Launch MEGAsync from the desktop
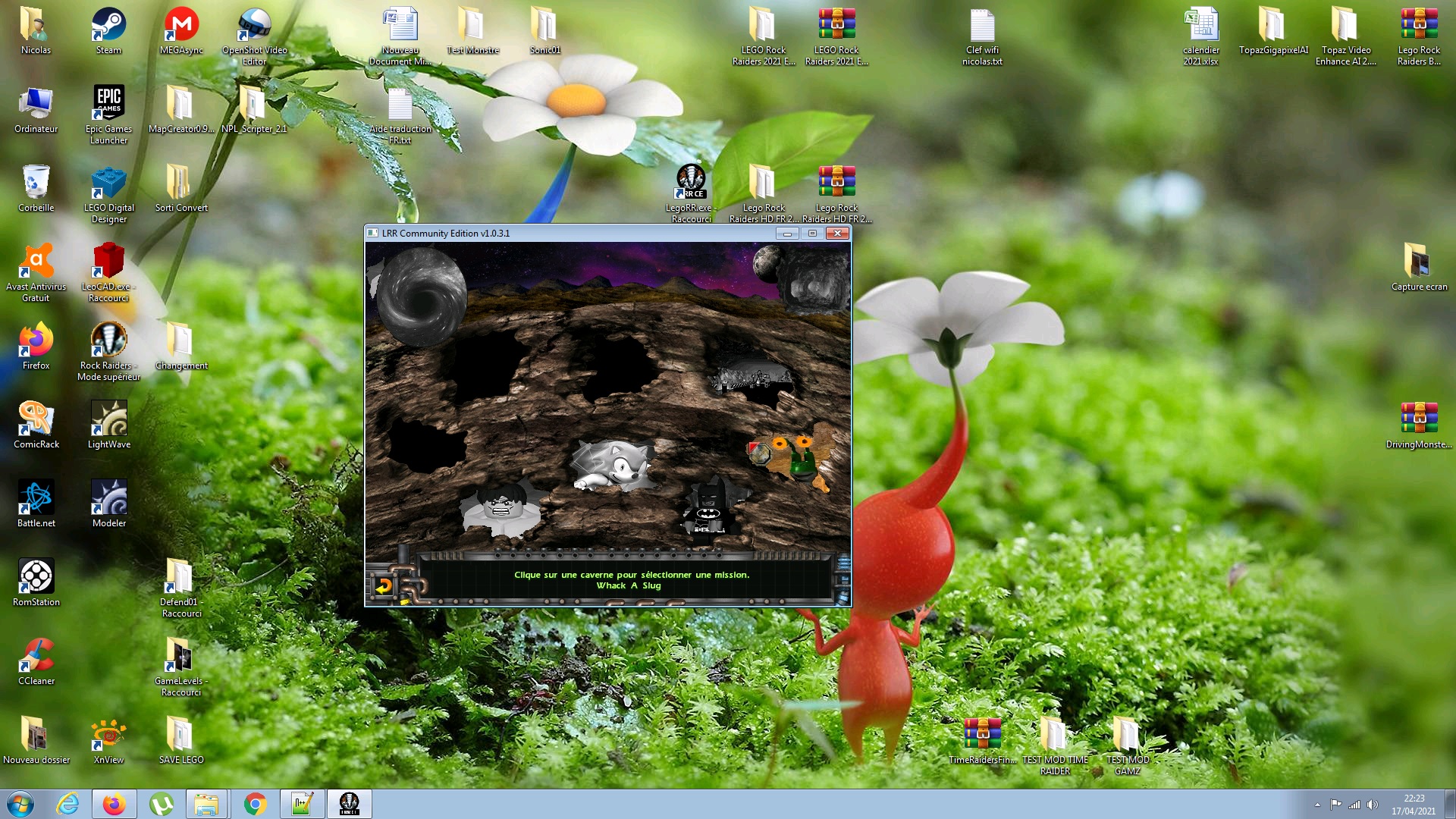 [x=181, y=31]
